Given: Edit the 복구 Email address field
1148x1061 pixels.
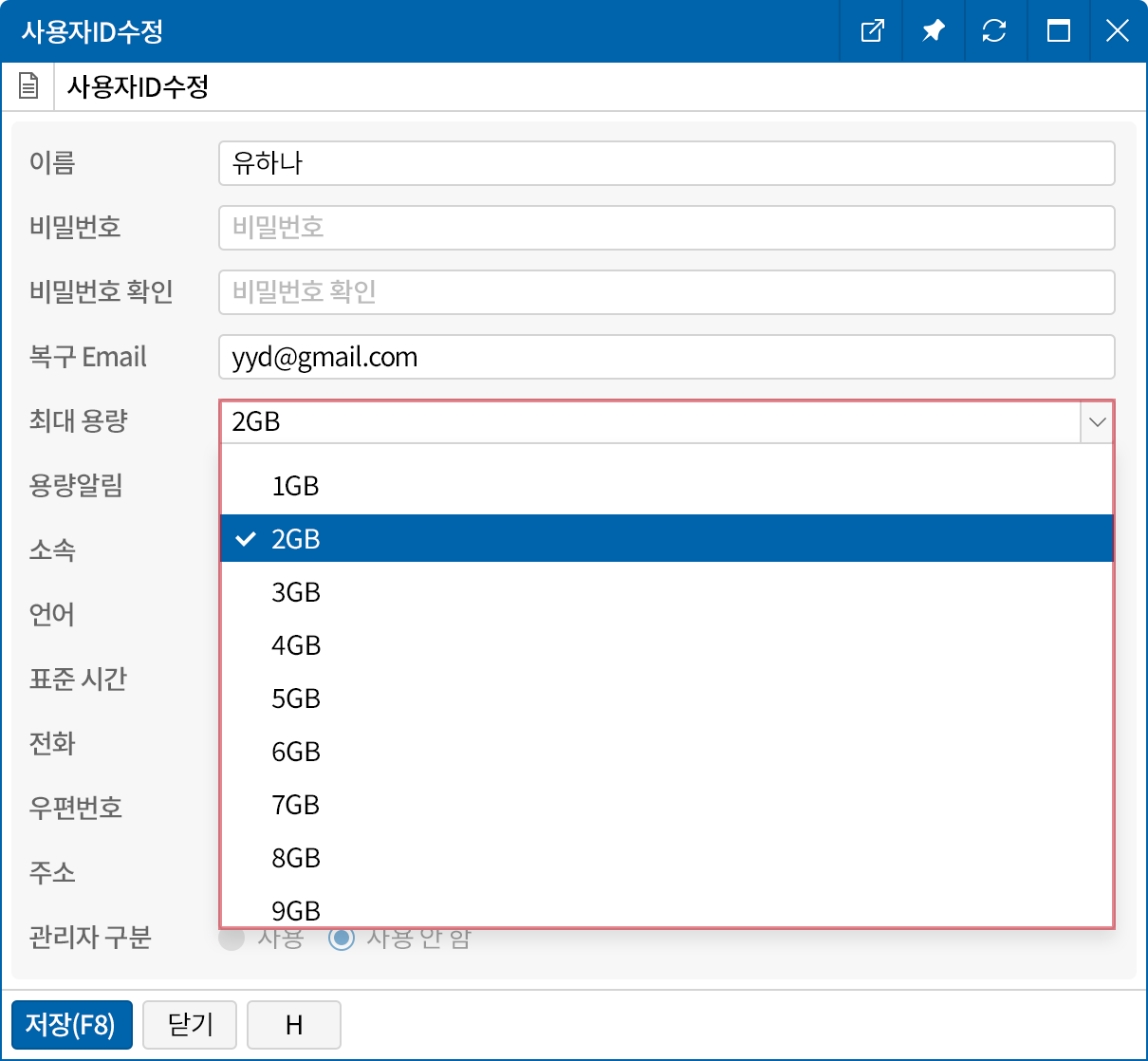Looking at the screenshot, I should click(666, 357).
